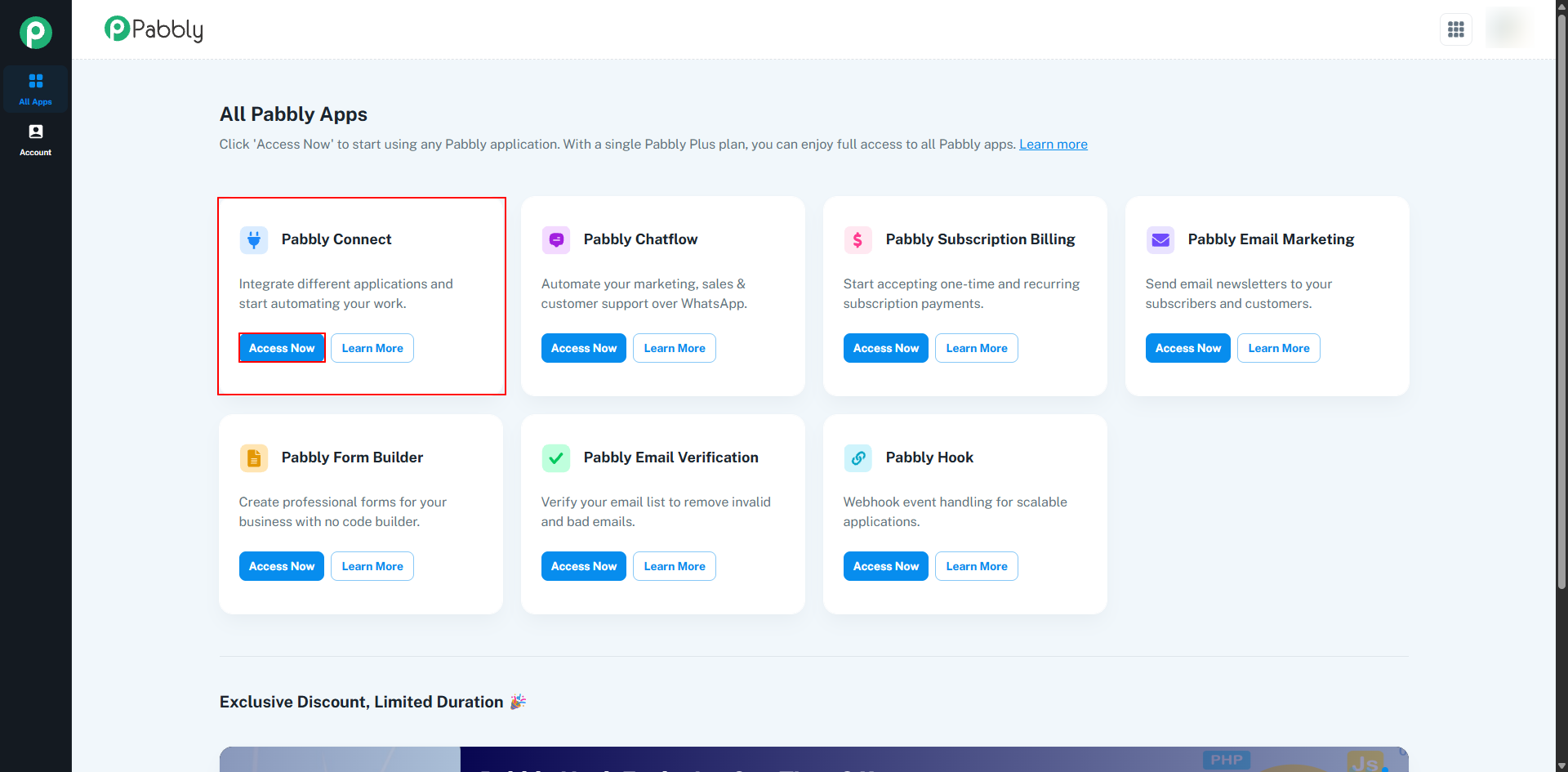The height and width of the screenshot is (772, 1568).
Task: Access Now for Pabbly Hook
Action: coord(886,566)
